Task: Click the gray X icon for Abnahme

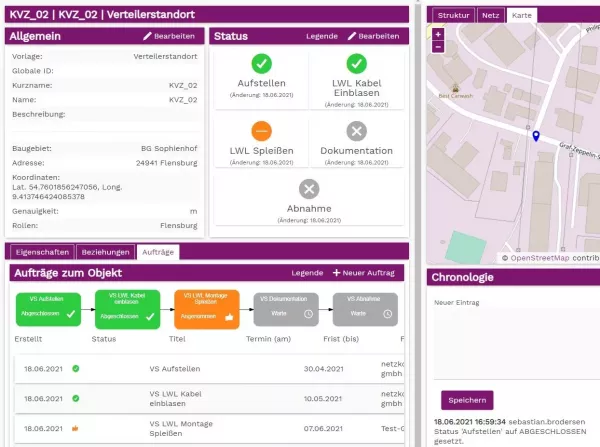Action: click(x=309, y=189)
